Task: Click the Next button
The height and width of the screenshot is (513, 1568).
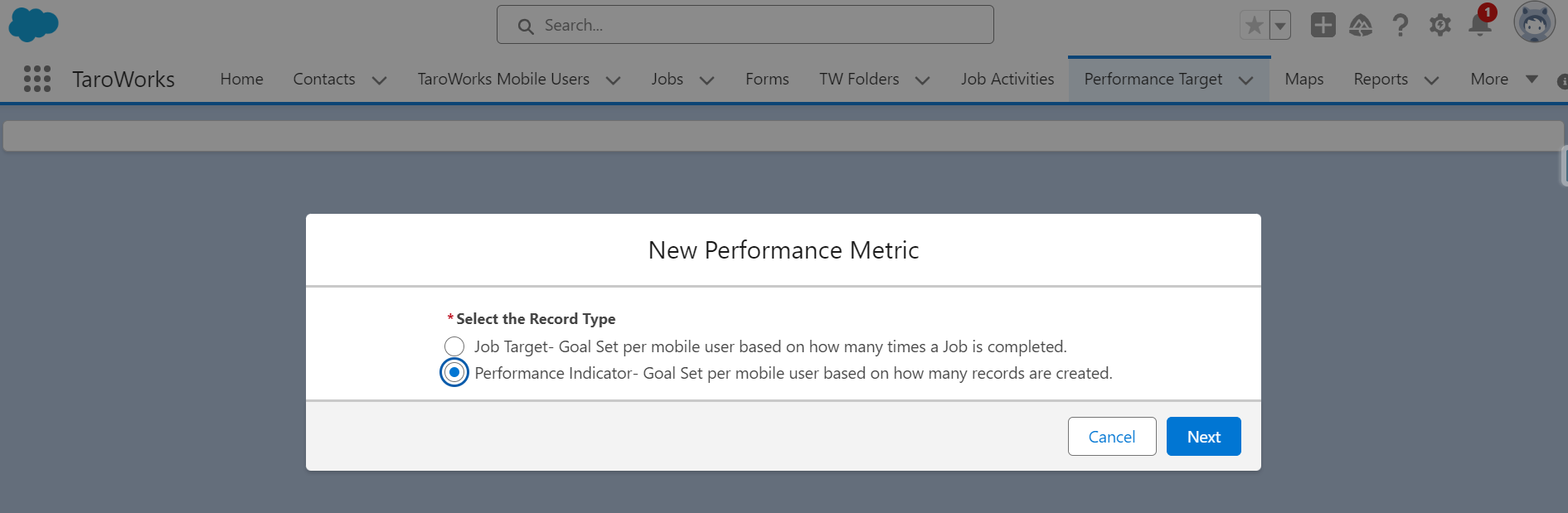Action: coord(1203,437)
